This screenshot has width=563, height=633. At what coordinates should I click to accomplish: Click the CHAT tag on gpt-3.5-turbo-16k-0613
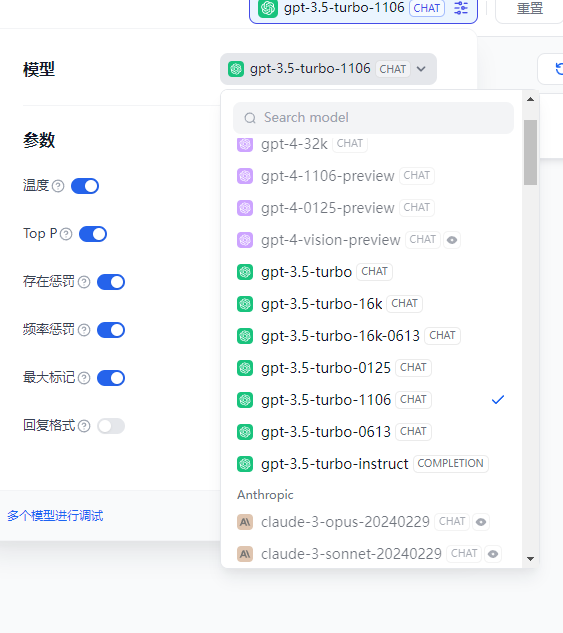(442, 335)
